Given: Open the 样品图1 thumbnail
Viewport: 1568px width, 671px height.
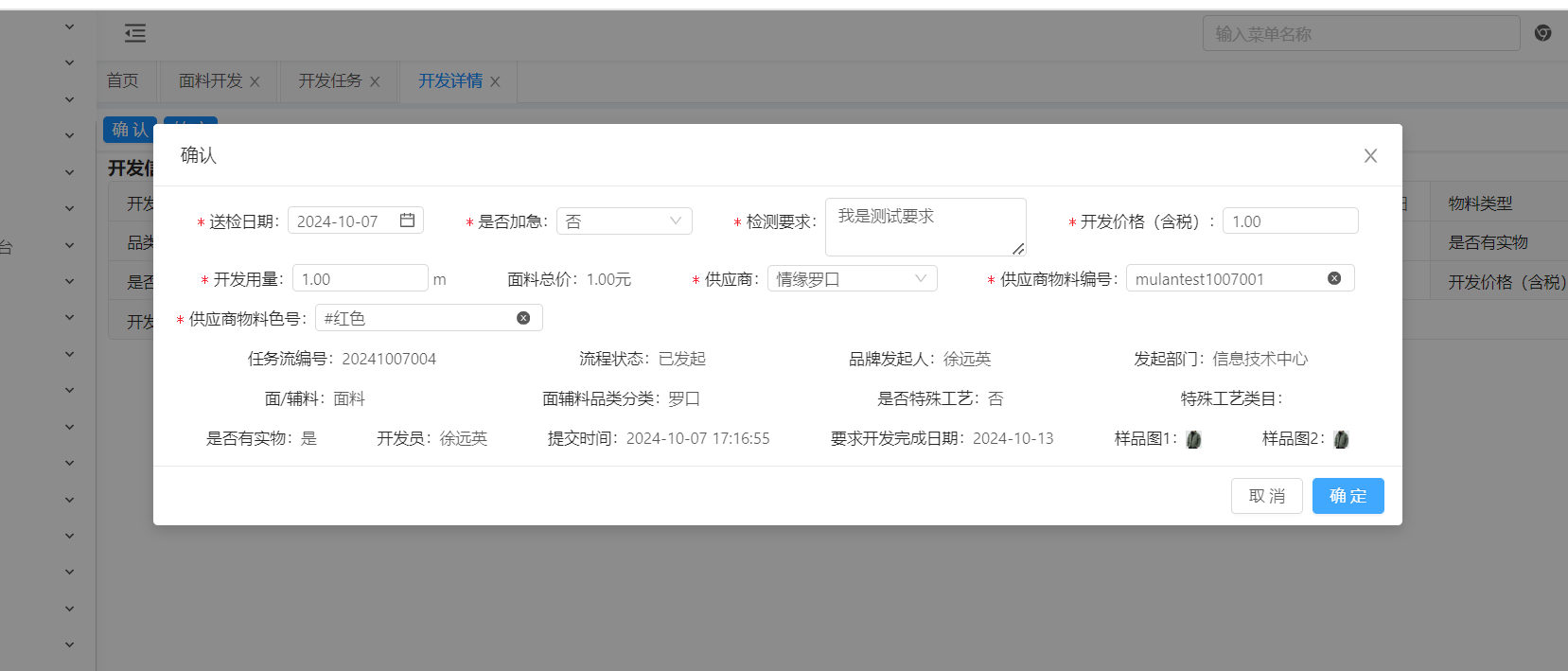Looking at the screenshot, I should click(x=1193, y=439).
